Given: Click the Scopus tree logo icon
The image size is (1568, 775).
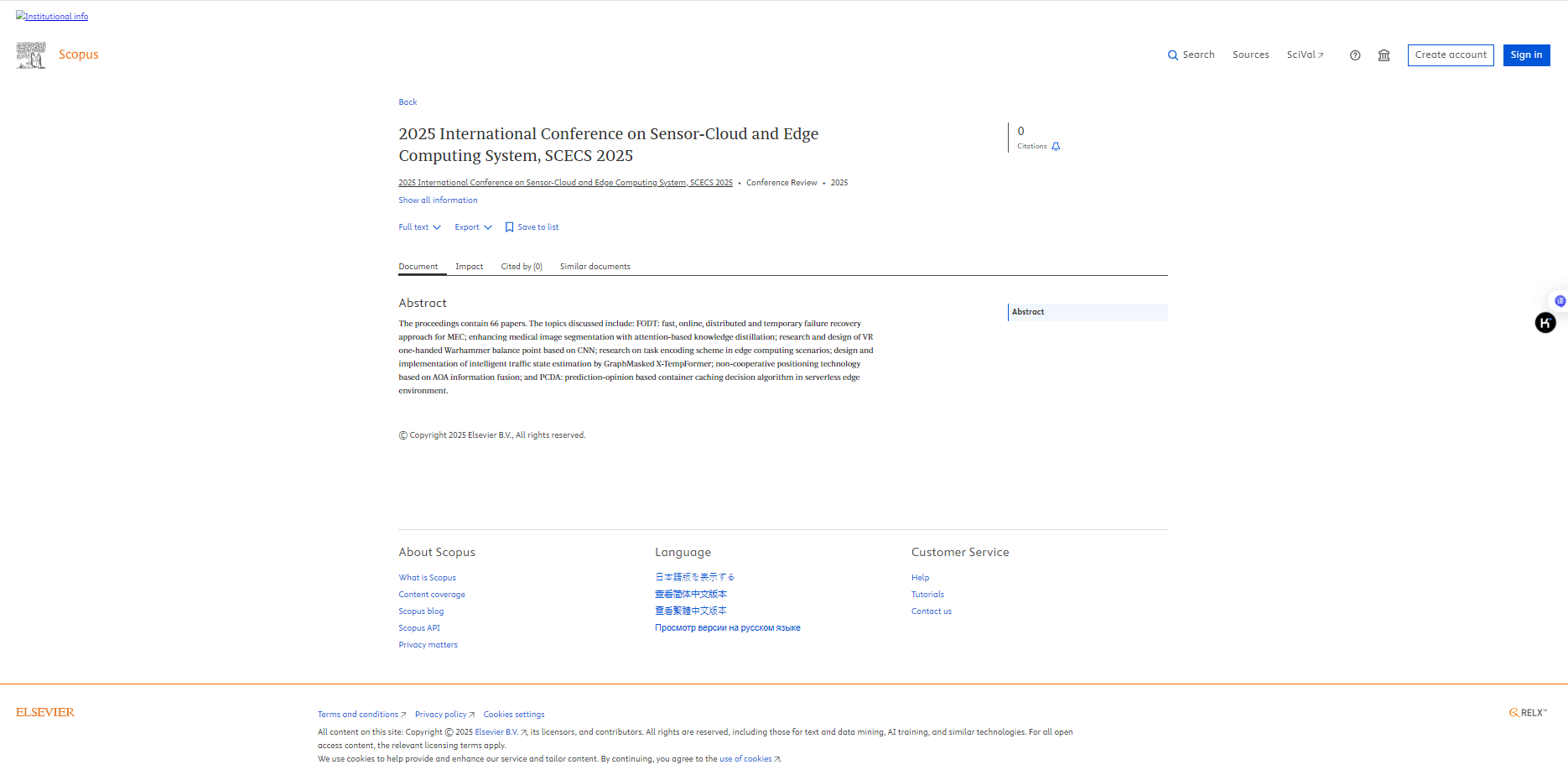Looking at the screenshot, I should click(31, 55).
